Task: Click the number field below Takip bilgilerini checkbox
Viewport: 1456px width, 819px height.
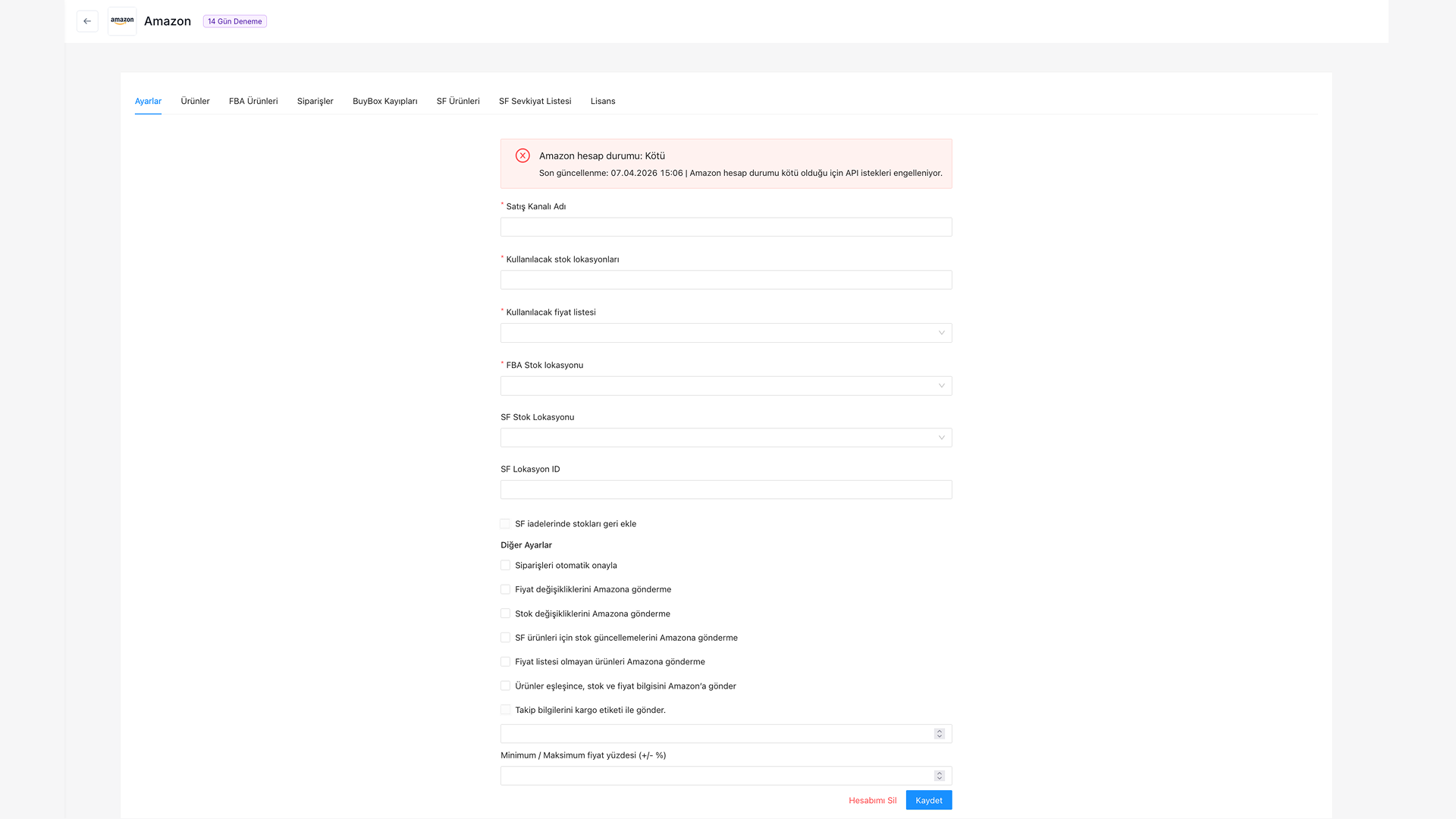Action: tap(726, 733)
